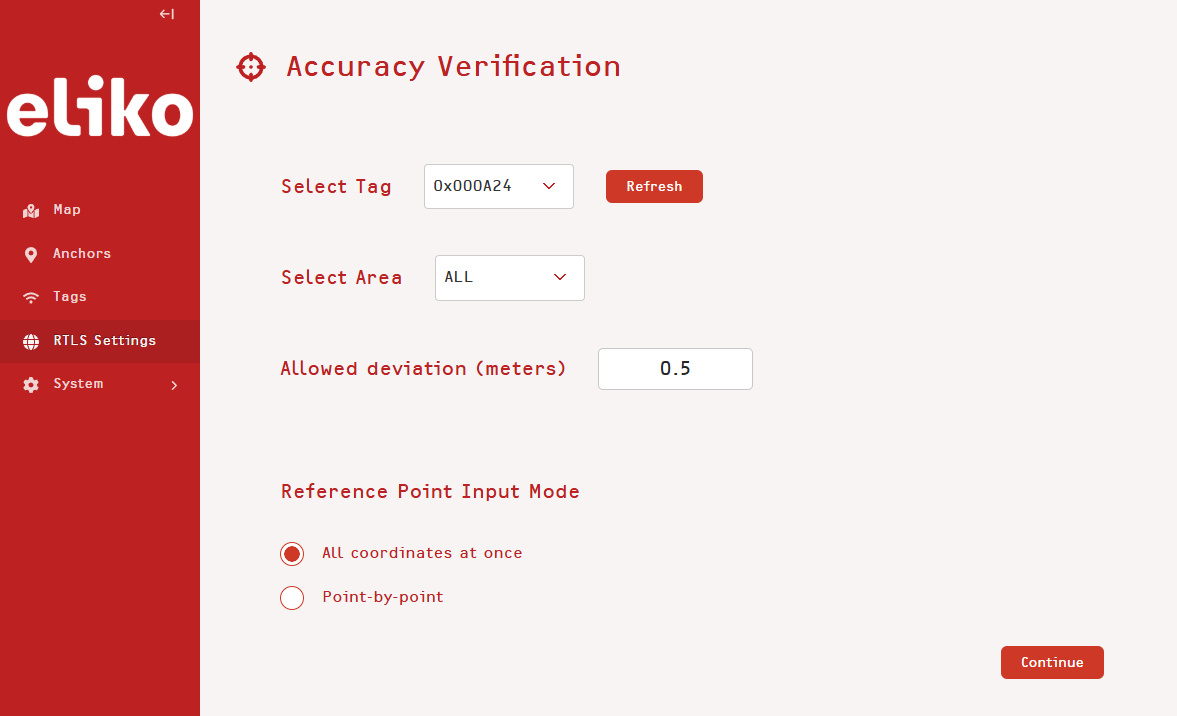Expand the System submenu chevron
This screenshot has width=1177, height=716.
pos(174,385)
